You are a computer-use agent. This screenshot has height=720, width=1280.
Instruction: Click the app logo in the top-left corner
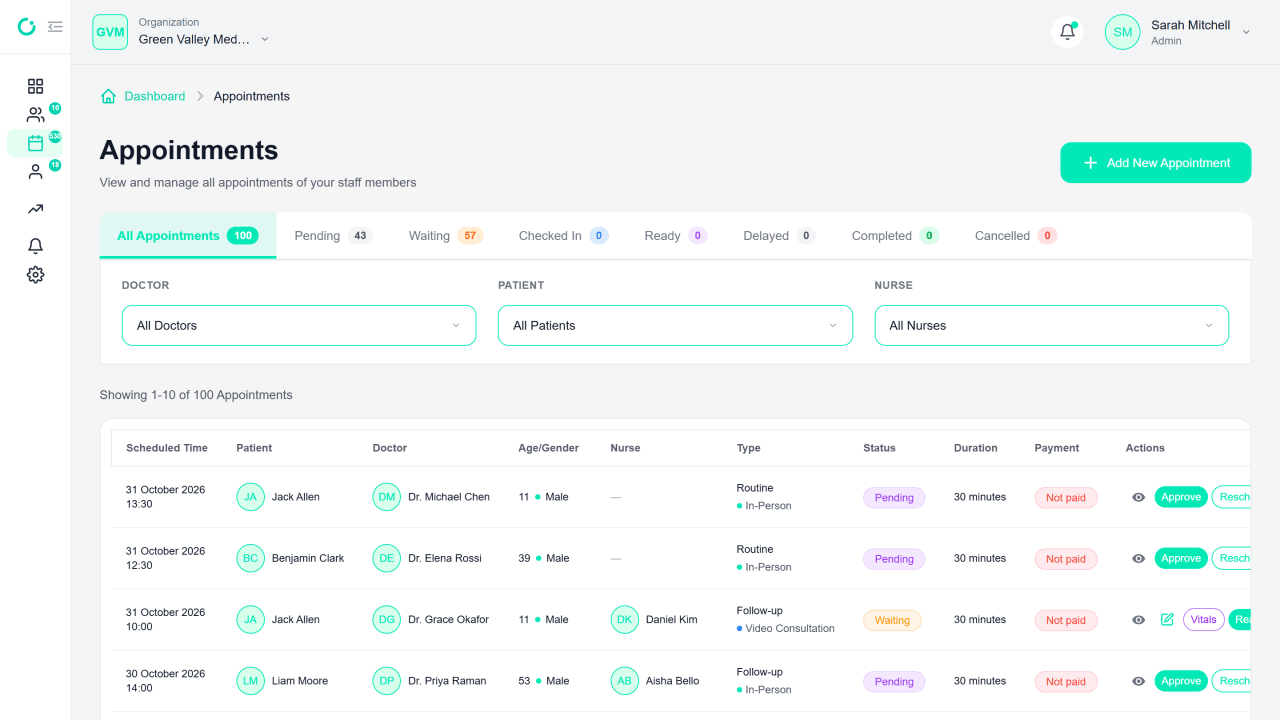[27, 27]
